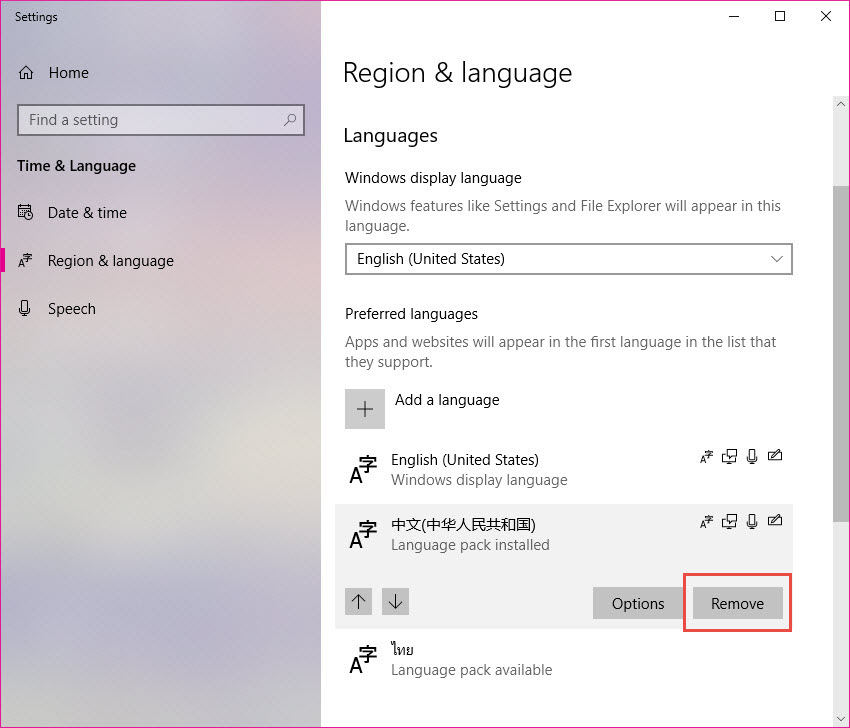Click the language icon beside English (United States)
This screenshot has width=850, height=728.
coord(363,469)
